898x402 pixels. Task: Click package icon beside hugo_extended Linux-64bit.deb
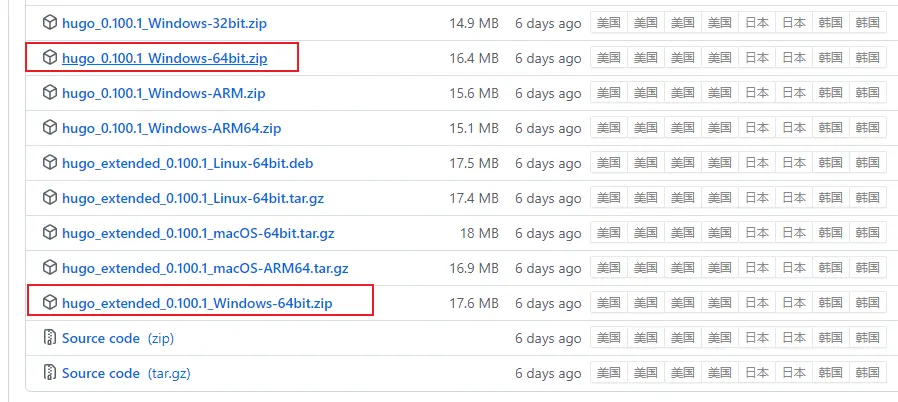(x=50, y=163)
